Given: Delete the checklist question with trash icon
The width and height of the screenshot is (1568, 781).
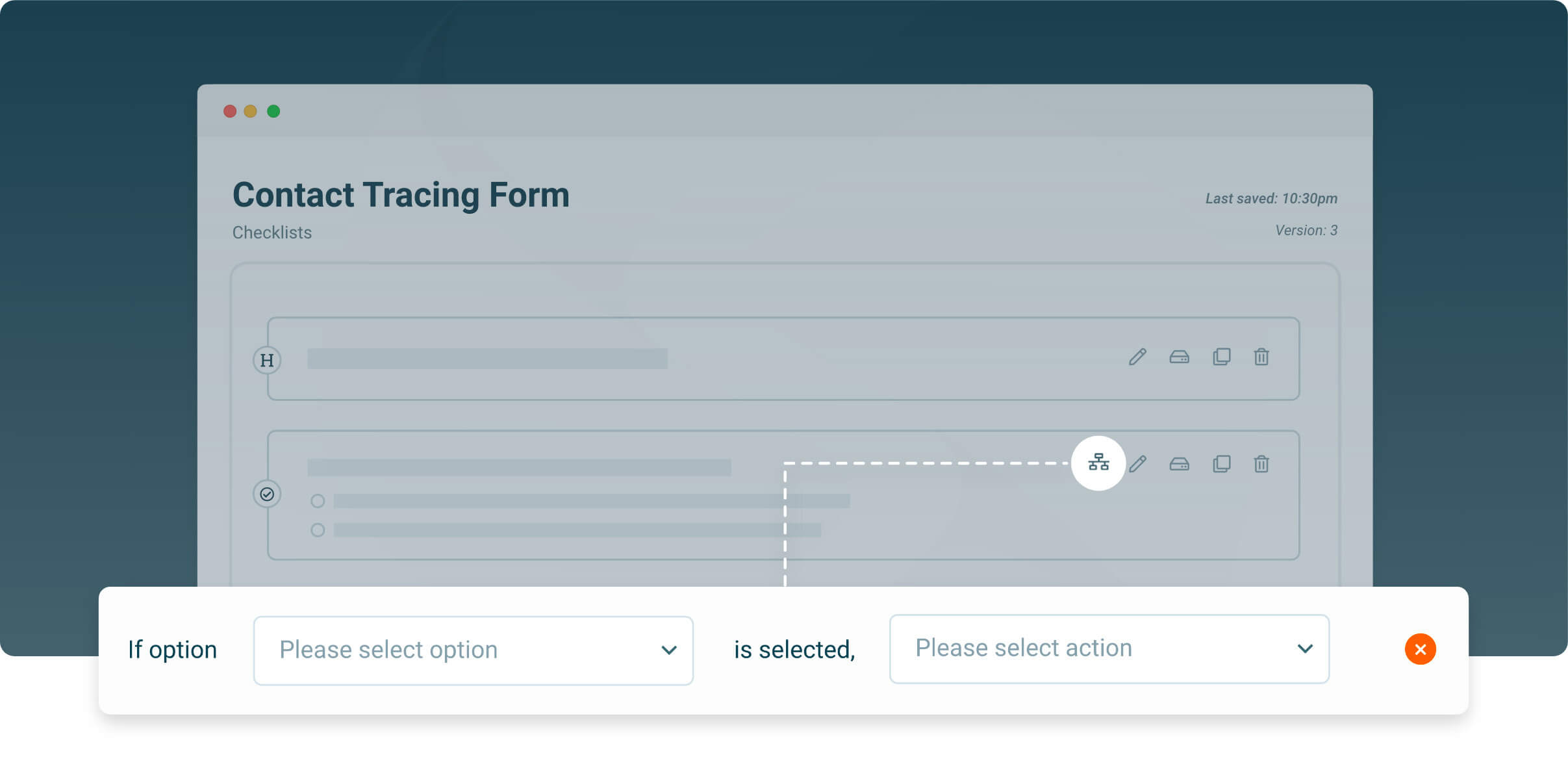Looking at the screenshot, I should [x=1261, y=464].
